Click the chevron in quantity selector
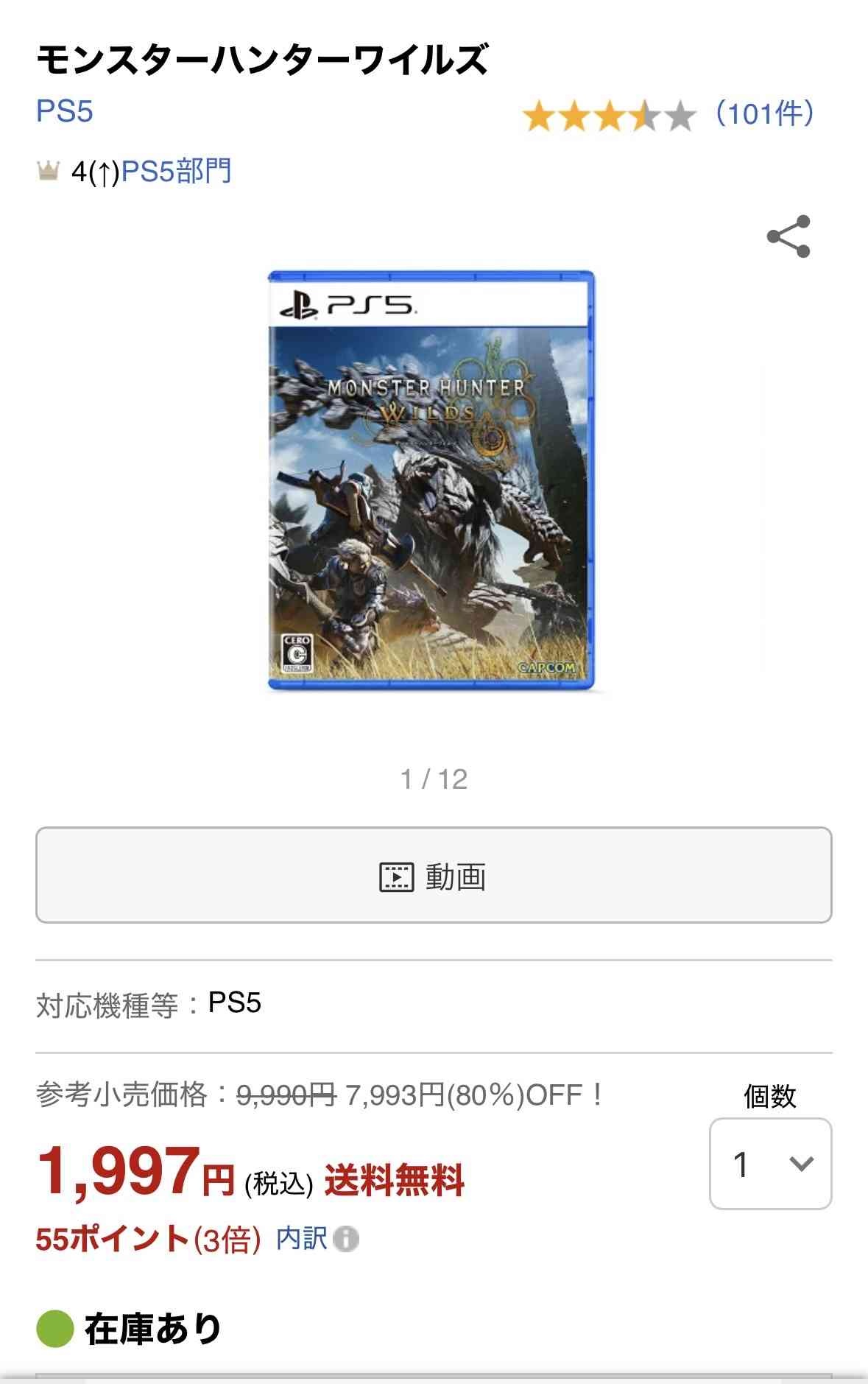 coord(801,1164)
